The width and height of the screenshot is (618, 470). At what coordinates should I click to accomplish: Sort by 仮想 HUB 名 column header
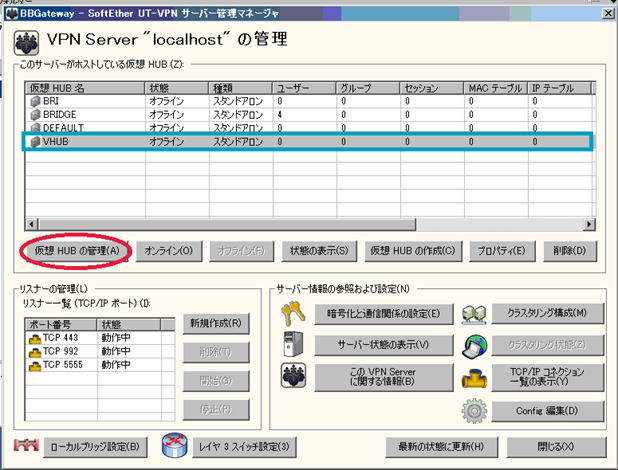coord(85,88)
